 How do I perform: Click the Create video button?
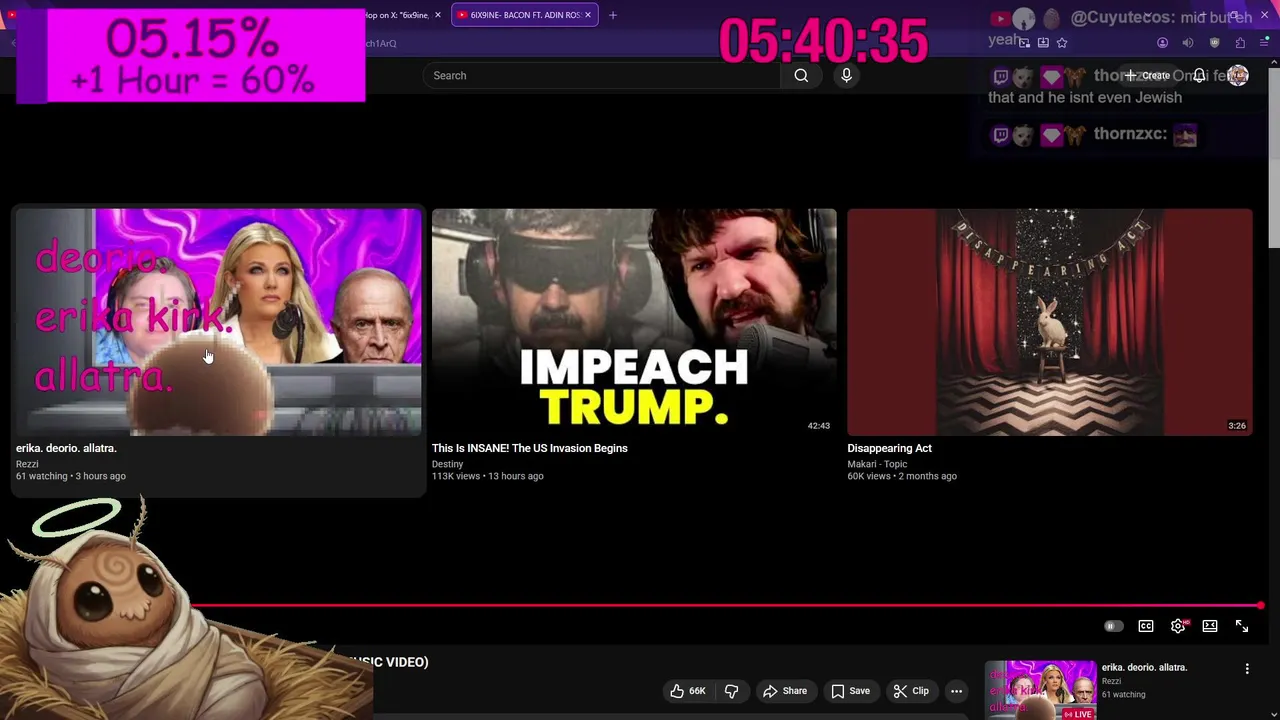point(1147,75)
